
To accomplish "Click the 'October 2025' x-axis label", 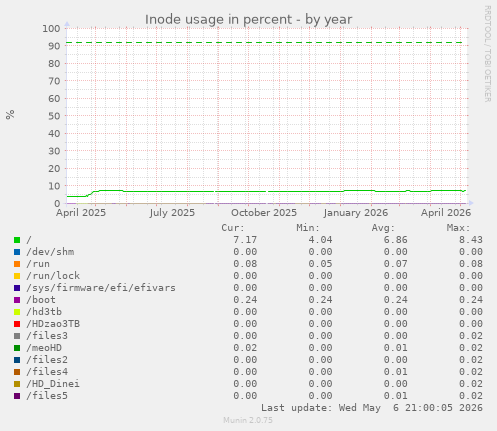I will pyautogui.click(x=264, y=213).
